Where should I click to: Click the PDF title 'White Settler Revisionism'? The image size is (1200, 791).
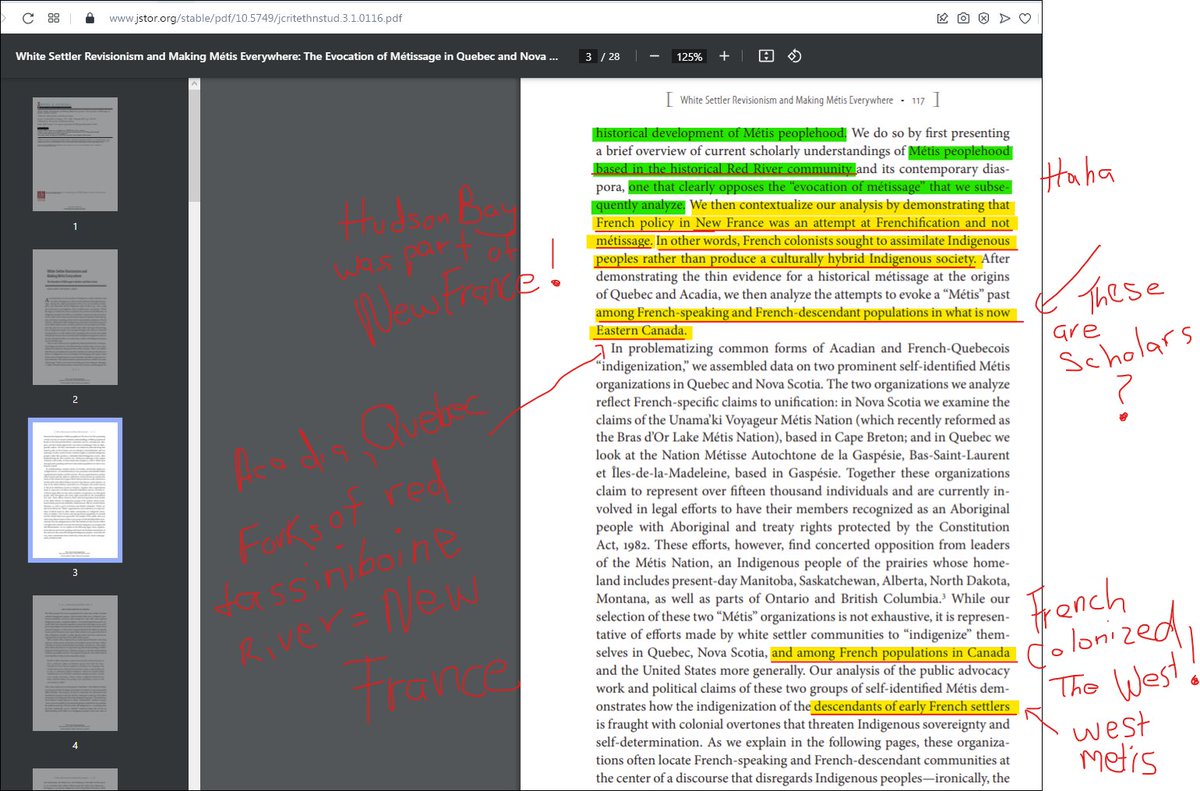click(x=287, y=57)
